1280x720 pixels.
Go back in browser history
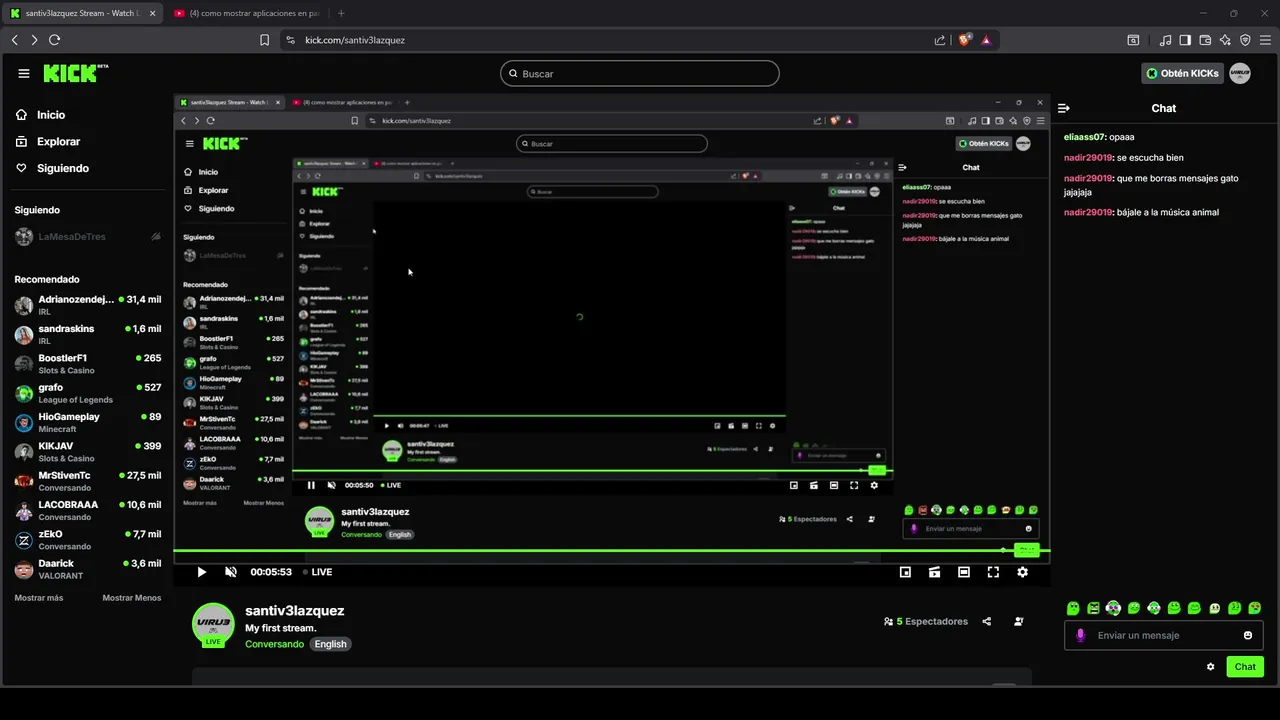(14, 40)
